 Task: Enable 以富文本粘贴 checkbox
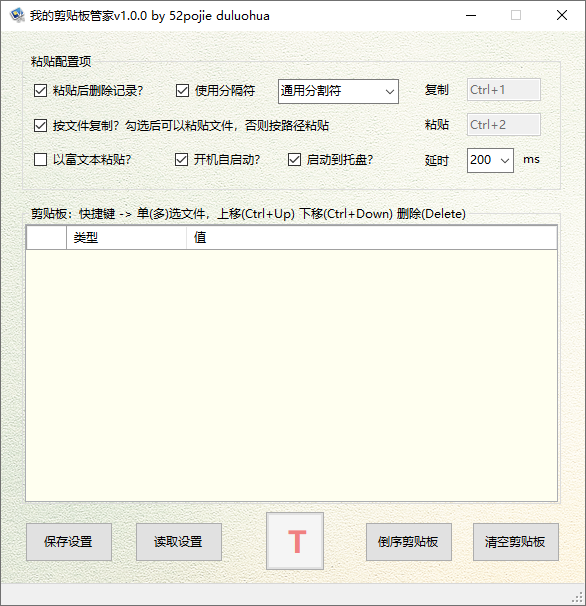40,160
